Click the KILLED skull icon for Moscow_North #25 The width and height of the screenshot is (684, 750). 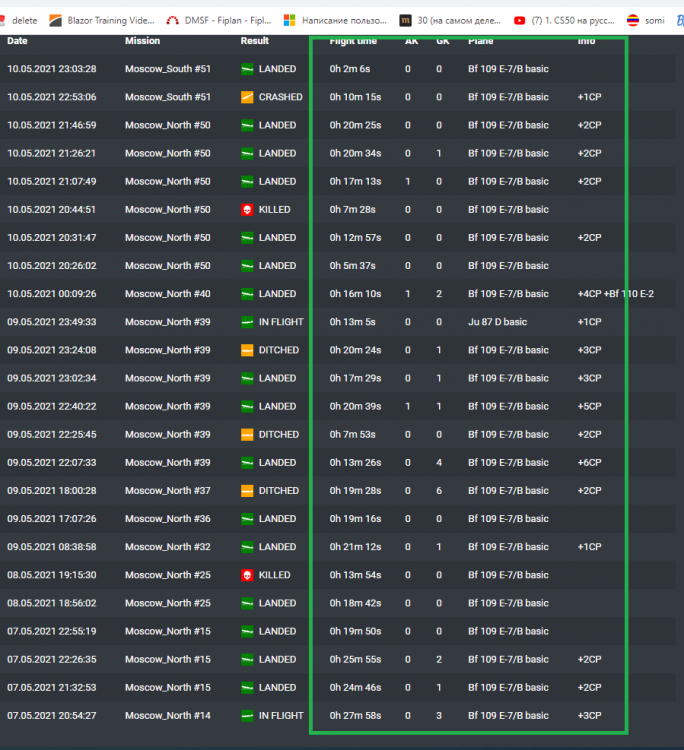[247, 575]
